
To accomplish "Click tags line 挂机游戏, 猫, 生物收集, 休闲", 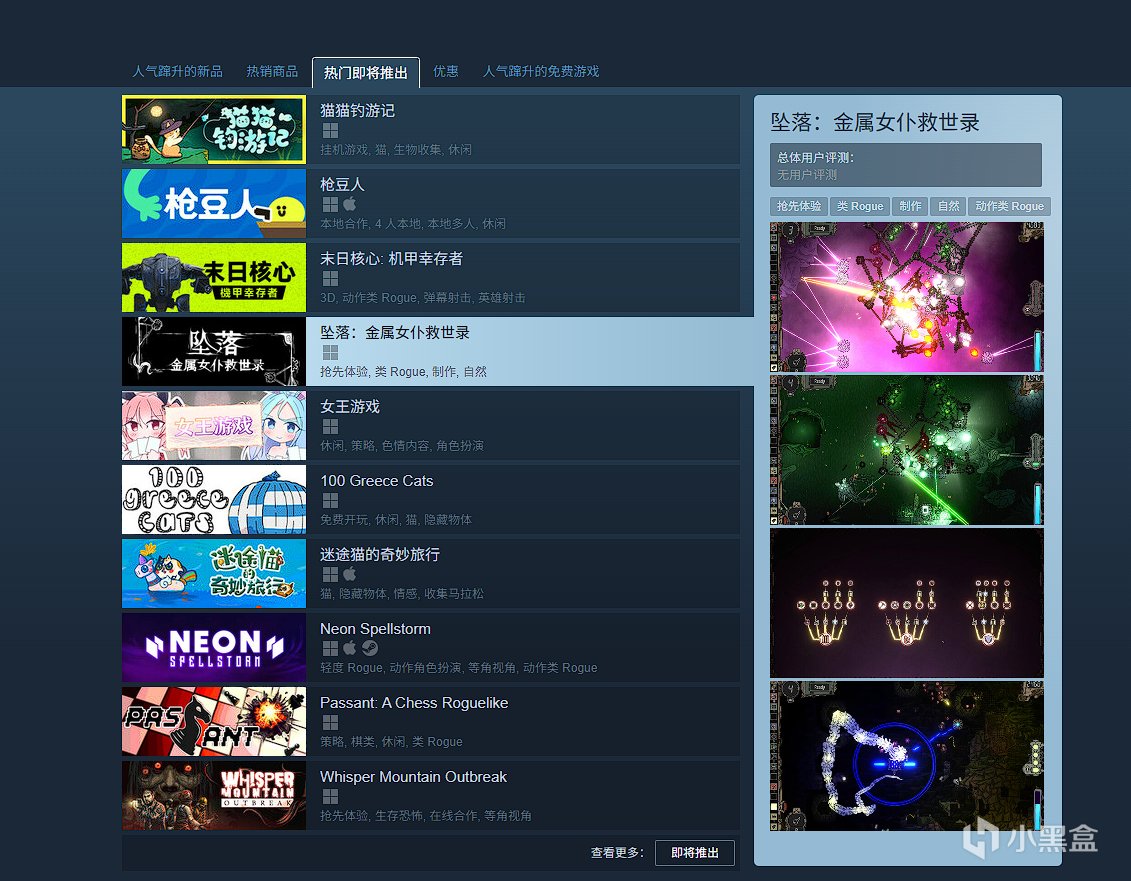I will click(395, 149).
